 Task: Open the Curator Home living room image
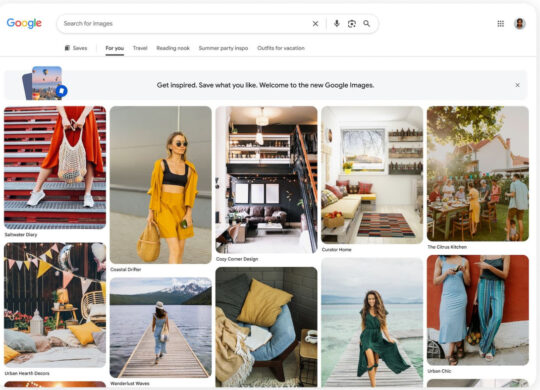(x=372, y=175)
